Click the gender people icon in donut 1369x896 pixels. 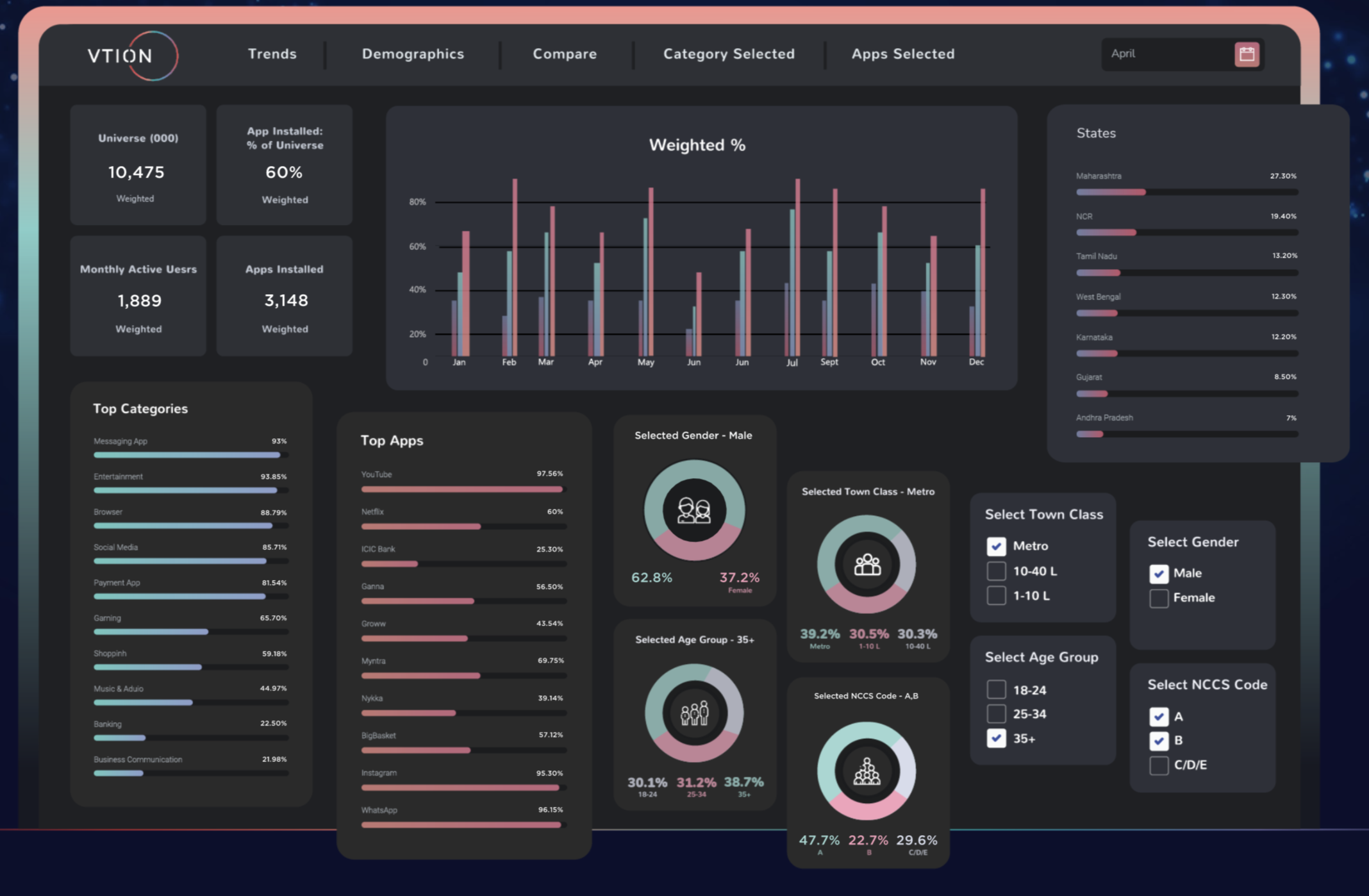(694, 510)
